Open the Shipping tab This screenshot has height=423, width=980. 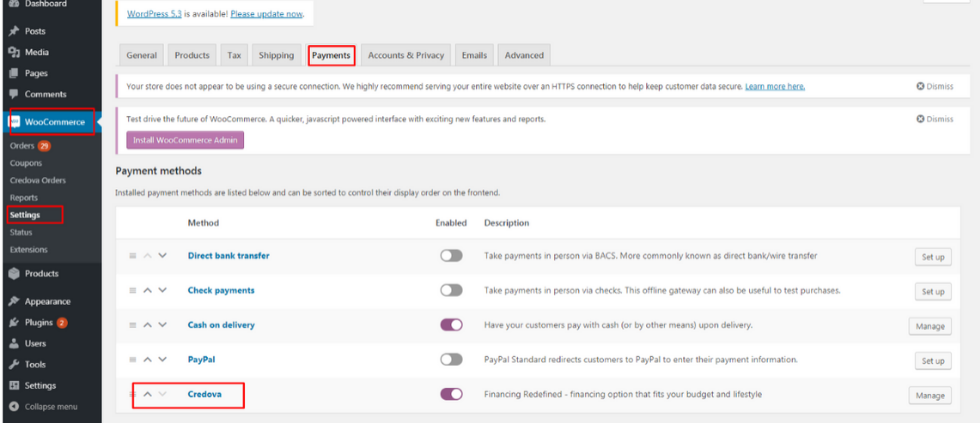coord(276,55)
